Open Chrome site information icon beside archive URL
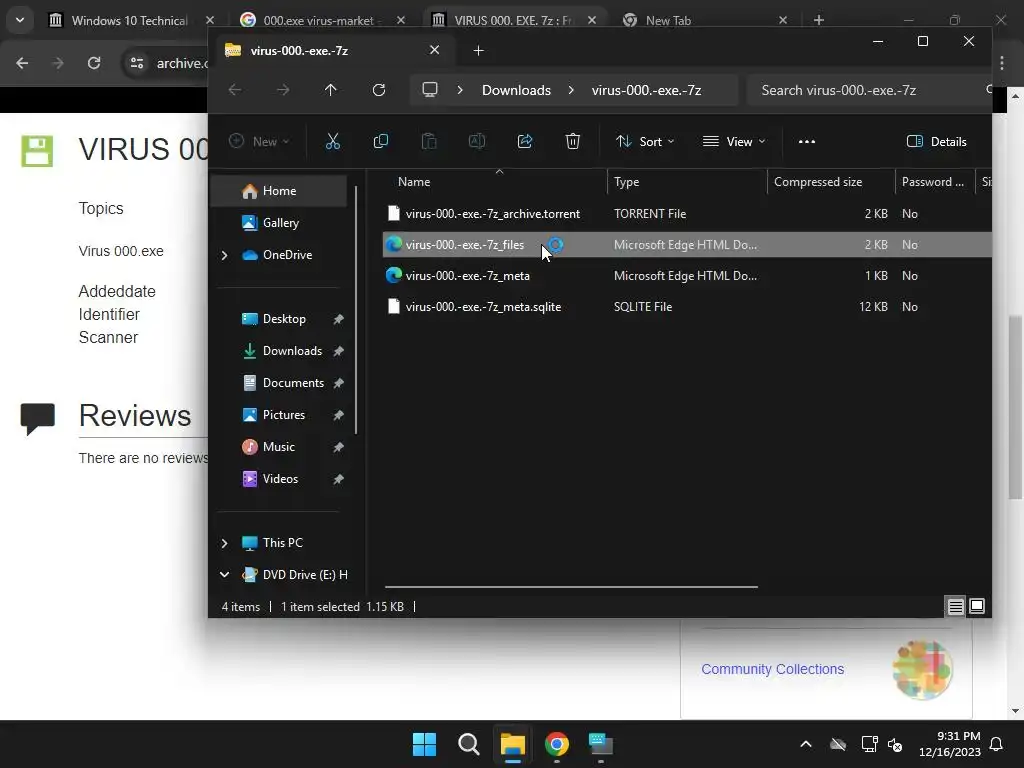Image resolution: width=1024 pixels, height=768 pixels. point(137,63)
